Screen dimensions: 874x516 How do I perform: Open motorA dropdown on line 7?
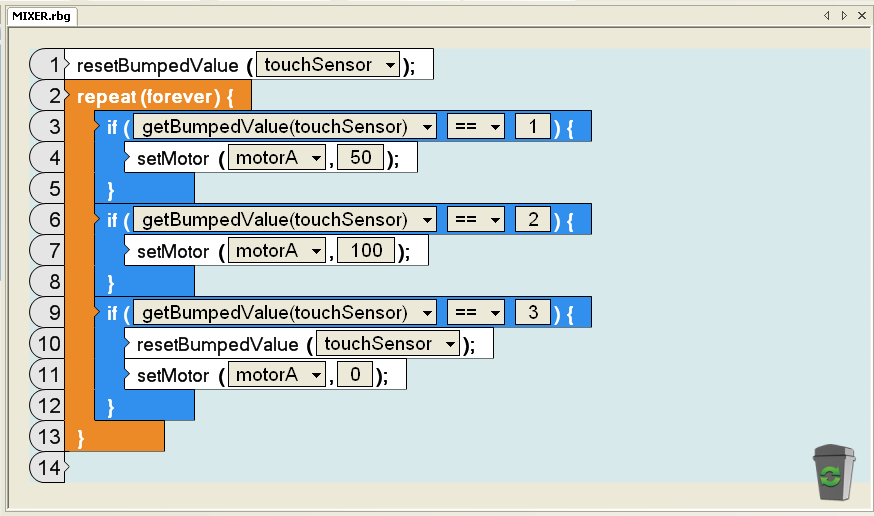pos(276,251)
